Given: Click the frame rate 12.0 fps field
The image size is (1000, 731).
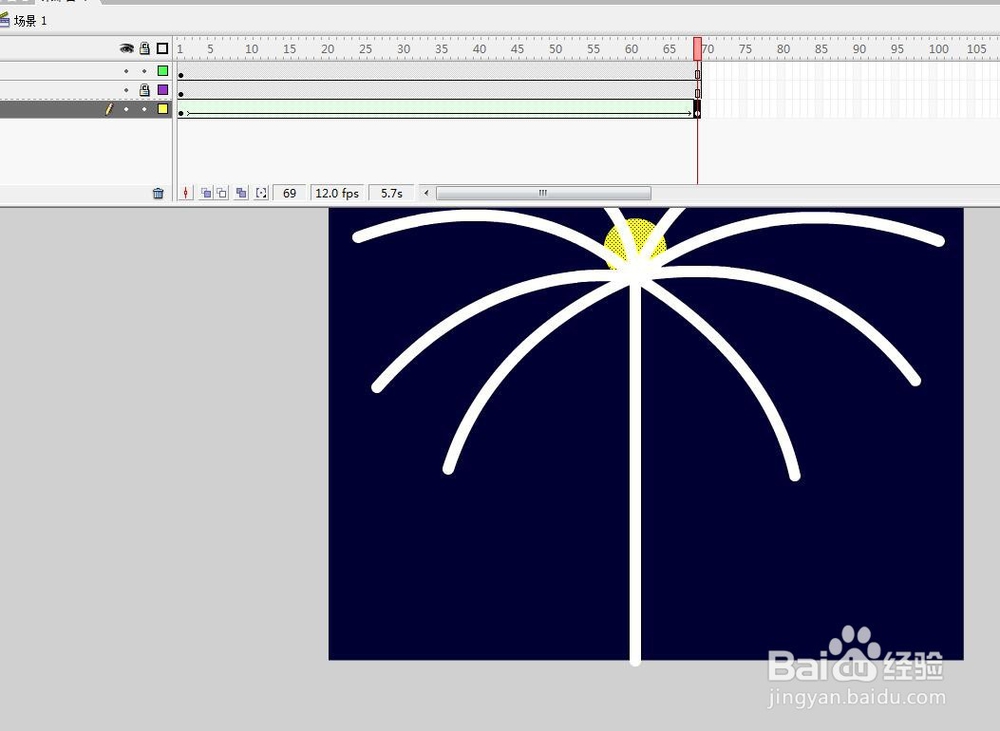Looking at the screenshot, I should click(337, 193).
